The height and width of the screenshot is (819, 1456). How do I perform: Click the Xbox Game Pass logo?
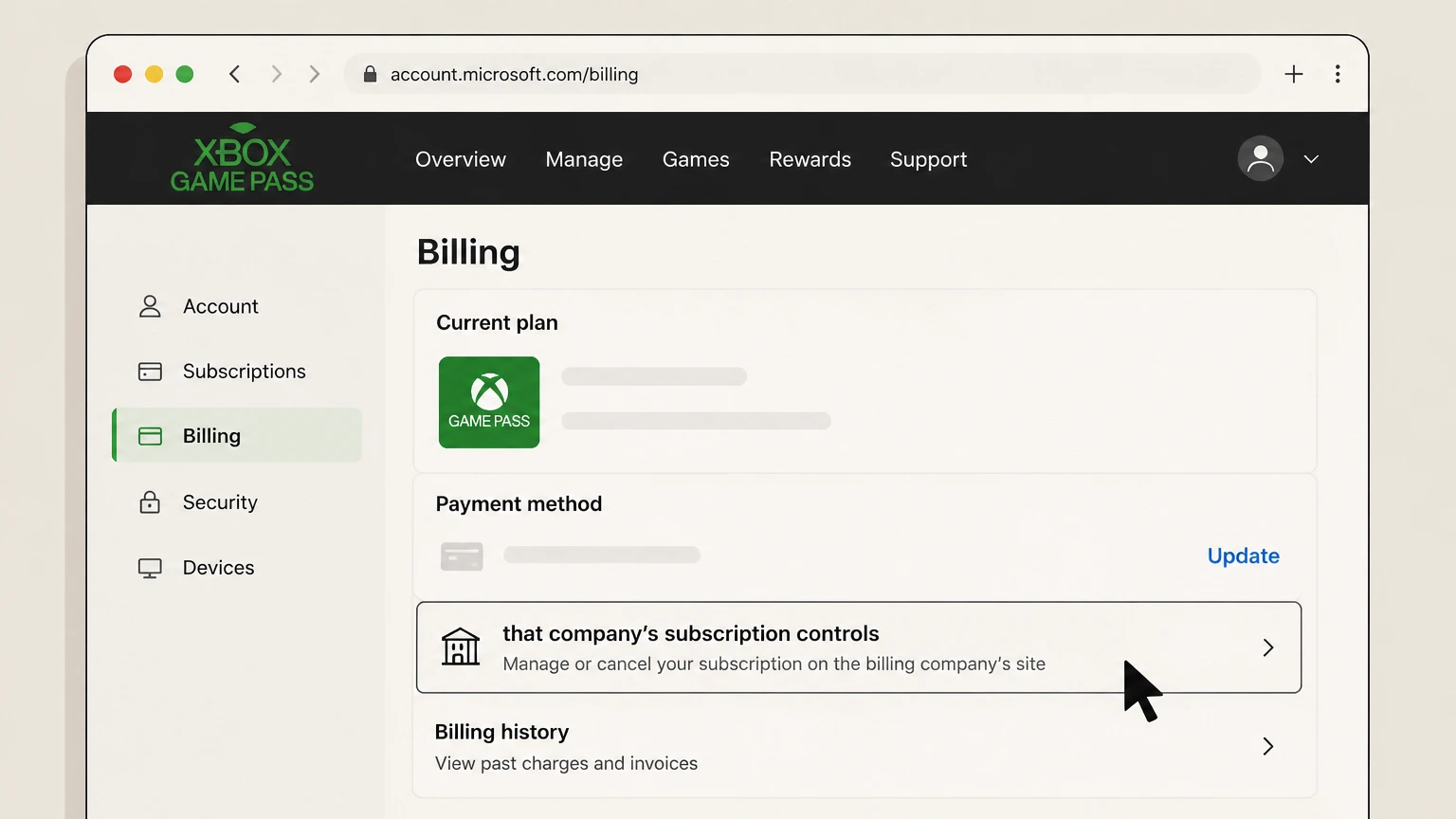tap(242, 157)
